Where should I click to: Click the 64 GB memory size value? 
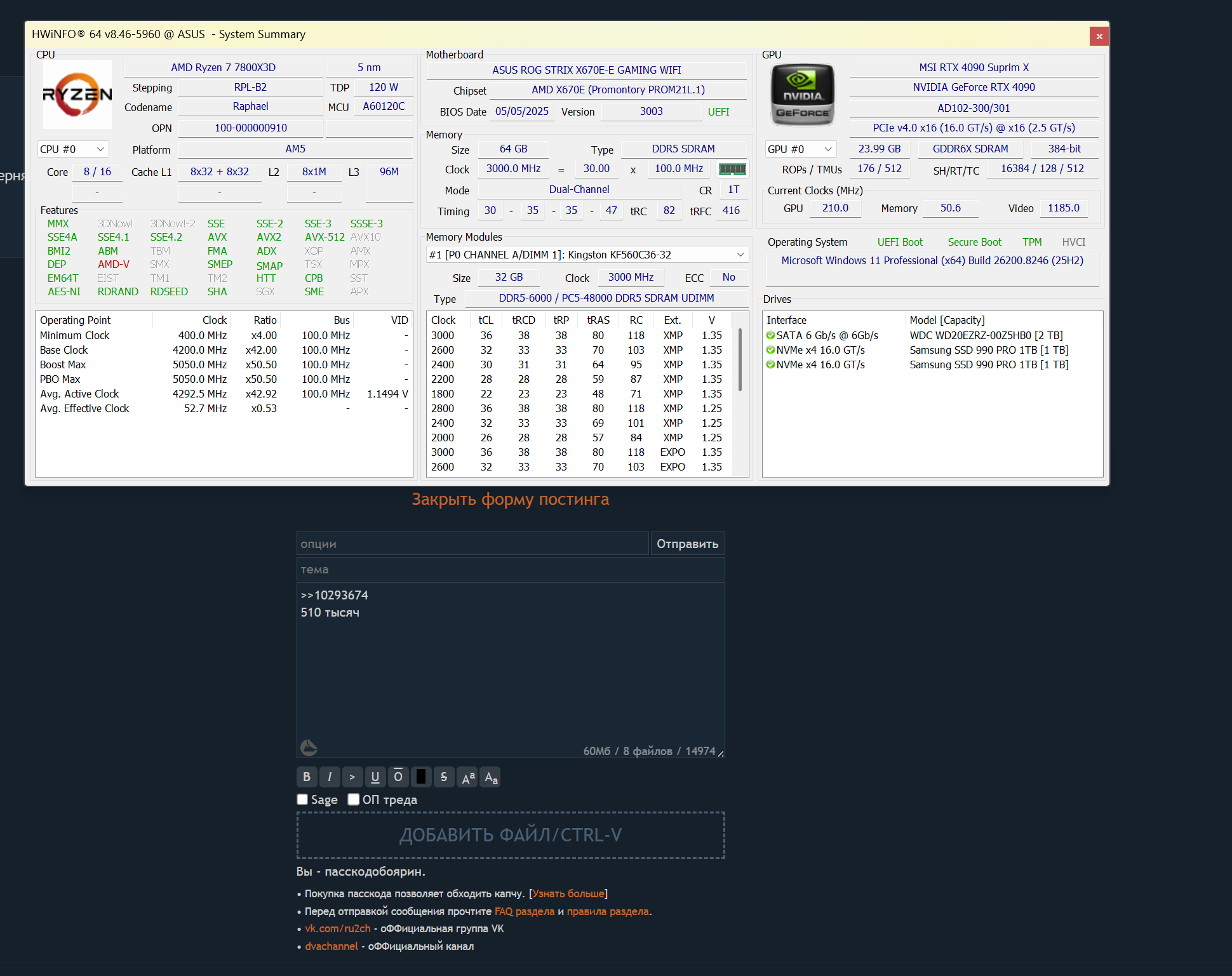pos(513,149)
